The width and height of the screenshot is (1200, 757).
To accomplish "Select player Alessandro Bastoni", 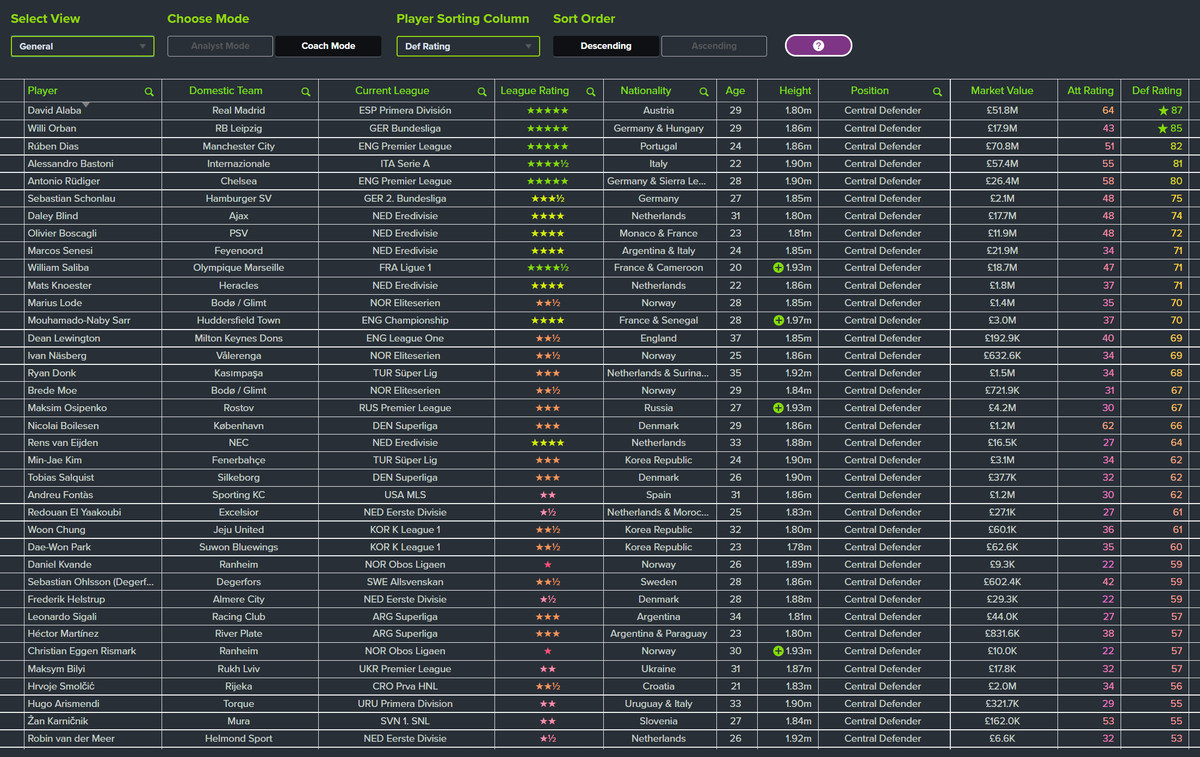I will point(70,163).
